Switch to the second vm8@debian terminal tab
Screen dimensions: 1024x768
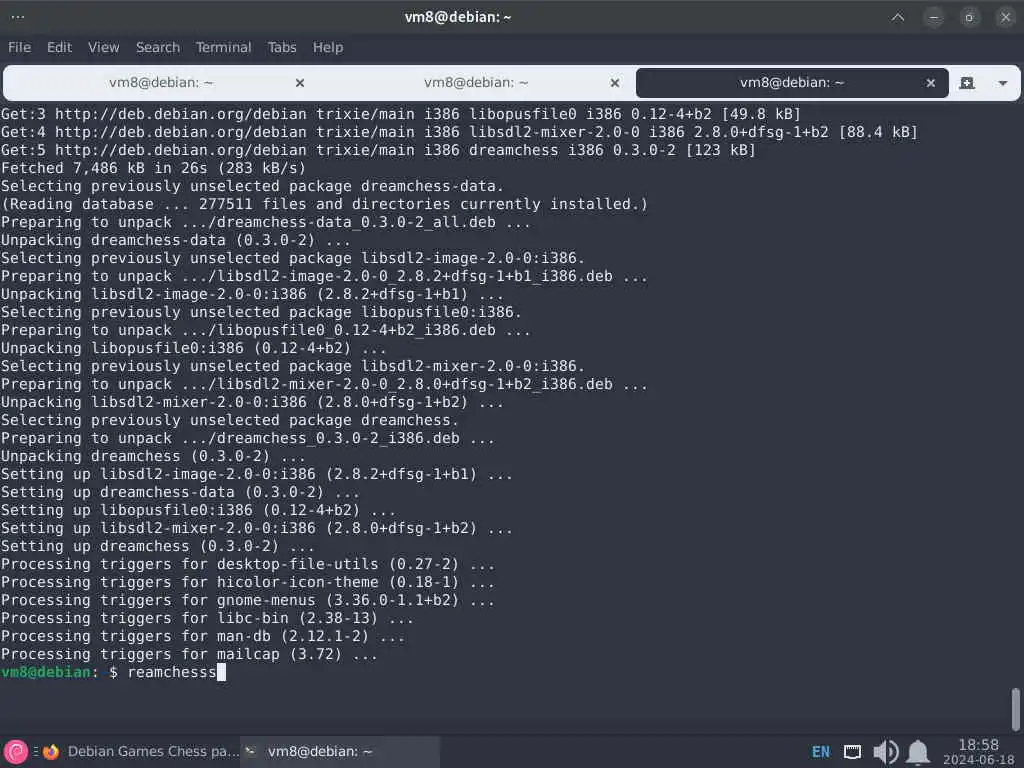(x=476, y=82)
